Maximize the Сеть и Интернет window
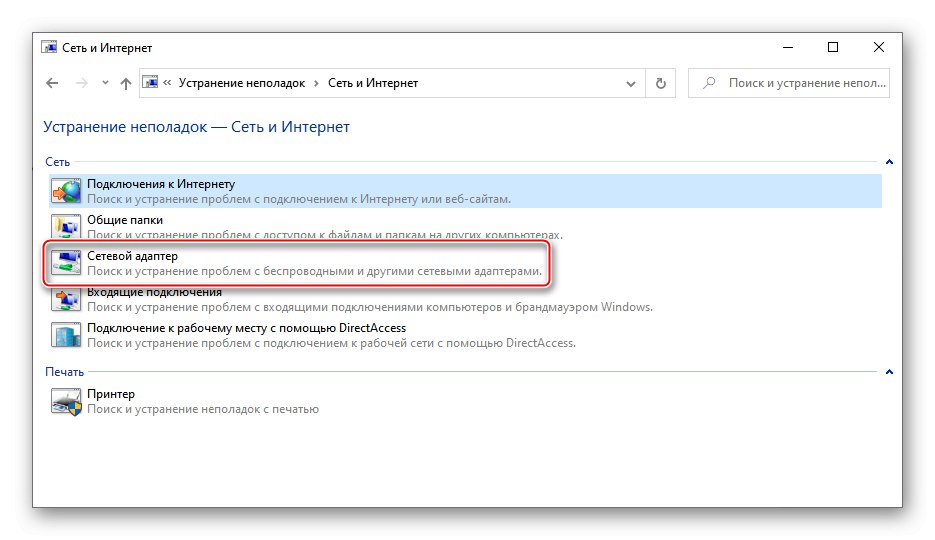Viewport: 935px width, 540px height. tap(833, 47)
